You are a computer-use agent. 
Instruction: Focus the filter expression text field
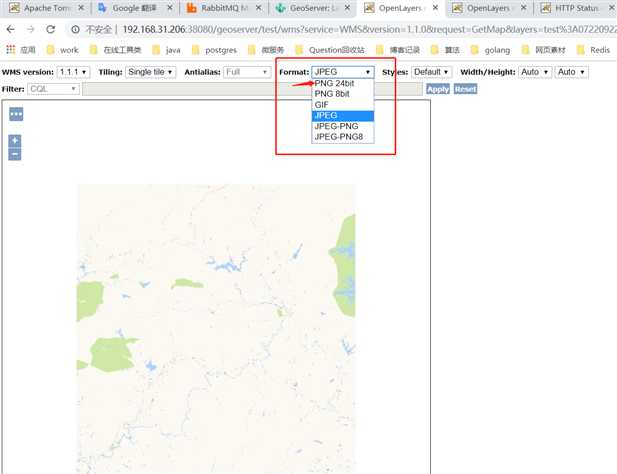(x=252, y=89)
